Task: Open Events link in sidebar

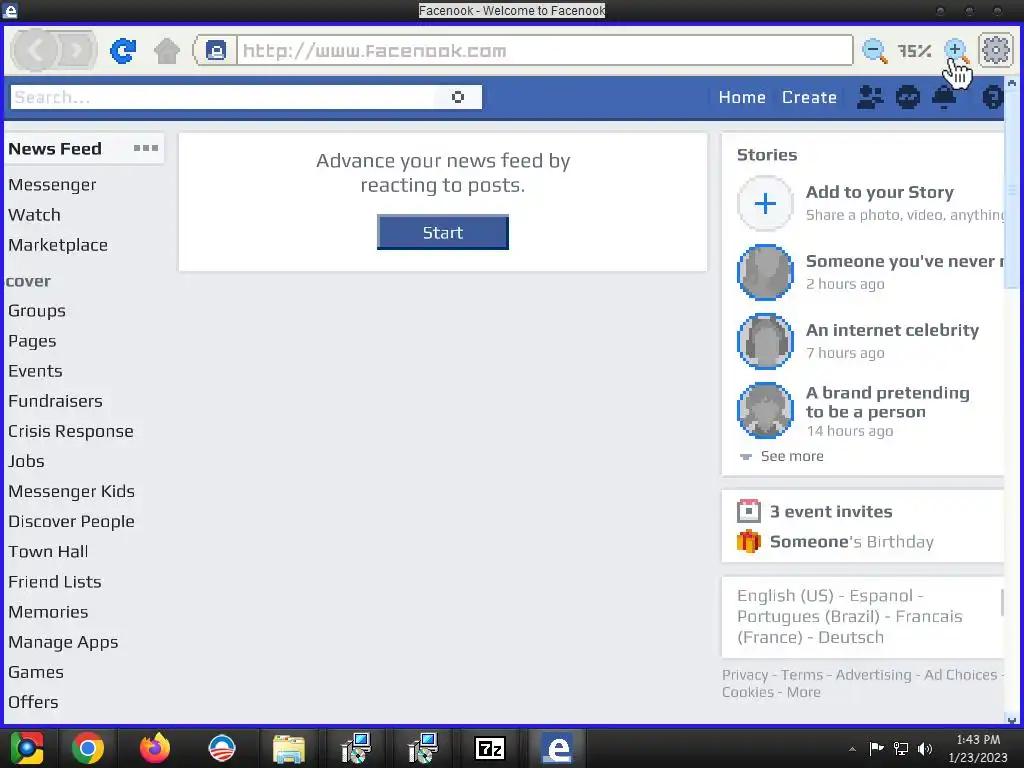Action: click(x=35, y=371)
